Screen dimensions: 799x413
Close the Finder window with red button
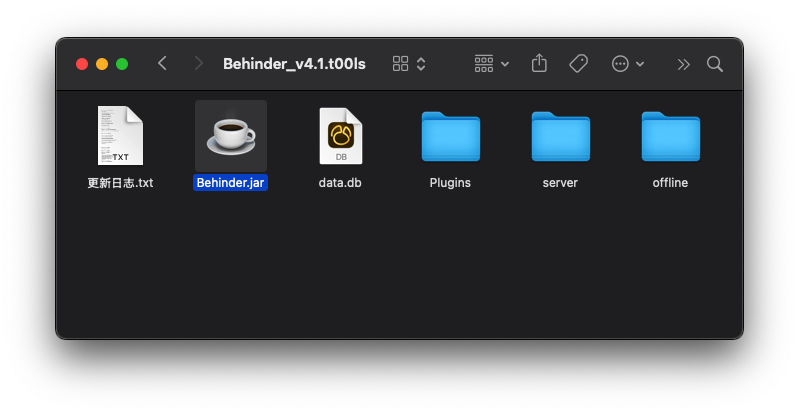(82, 64)
